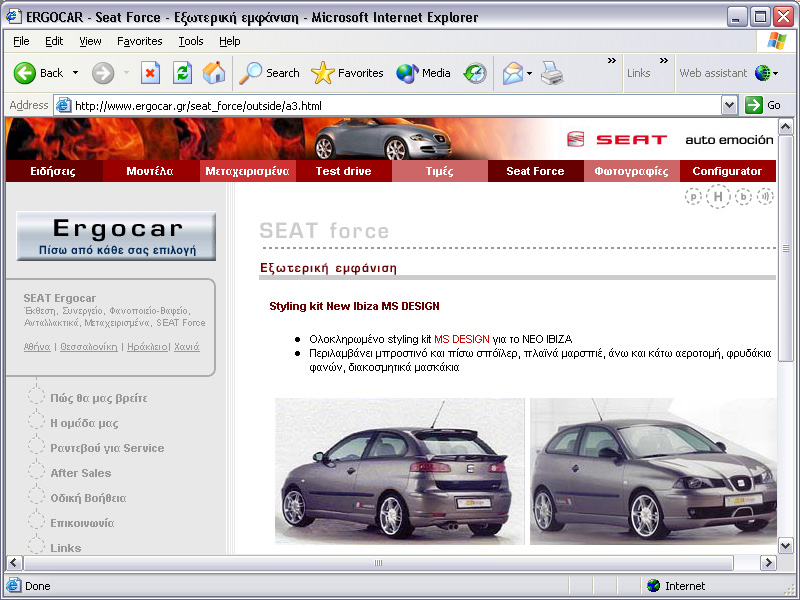Screen dimensions: 800x600
Task: Open the Search pane
Action: click(x=269, y=73)
